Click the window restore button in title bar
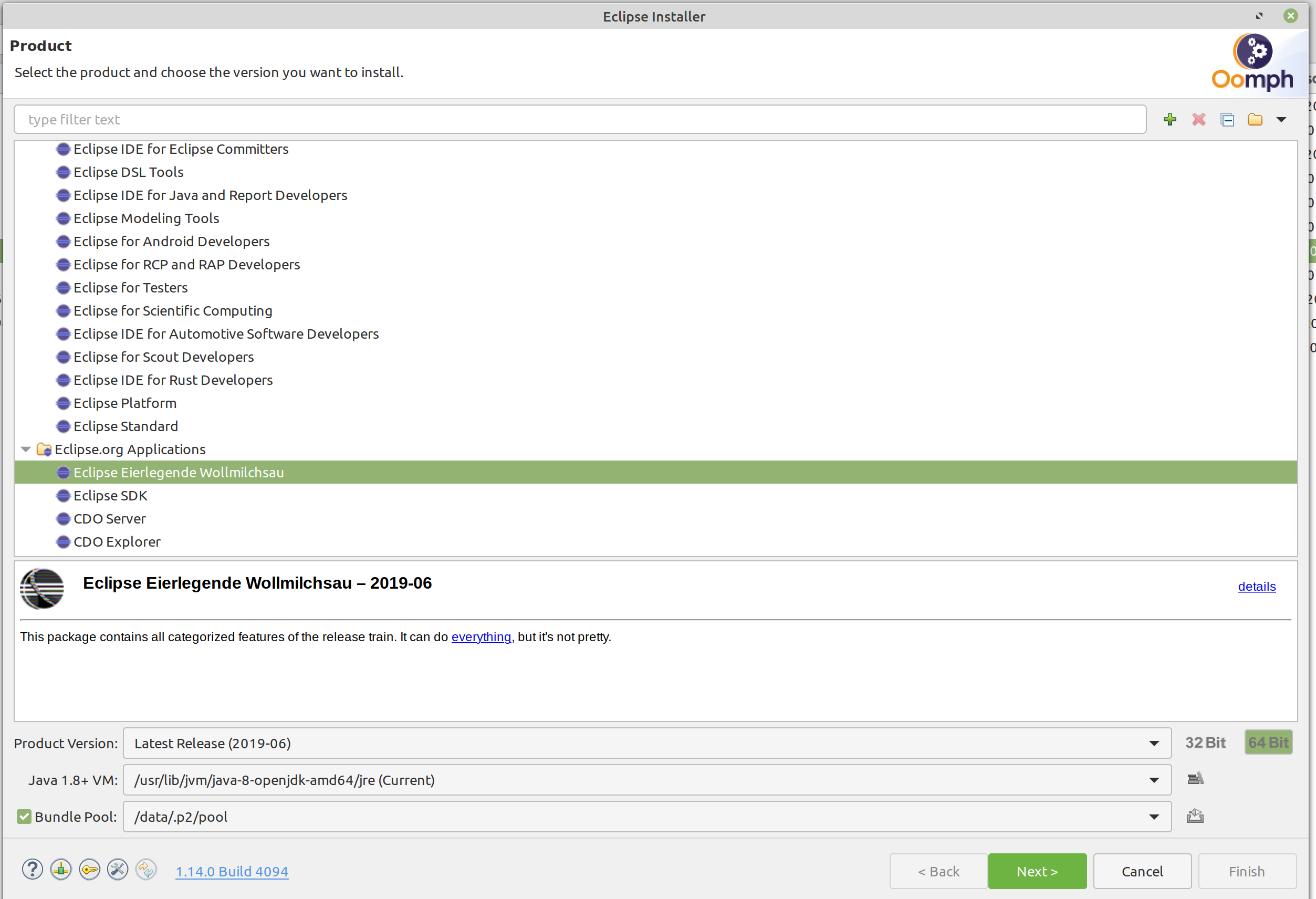This screenshot has width=1316, height=899. coord(1259,16)
